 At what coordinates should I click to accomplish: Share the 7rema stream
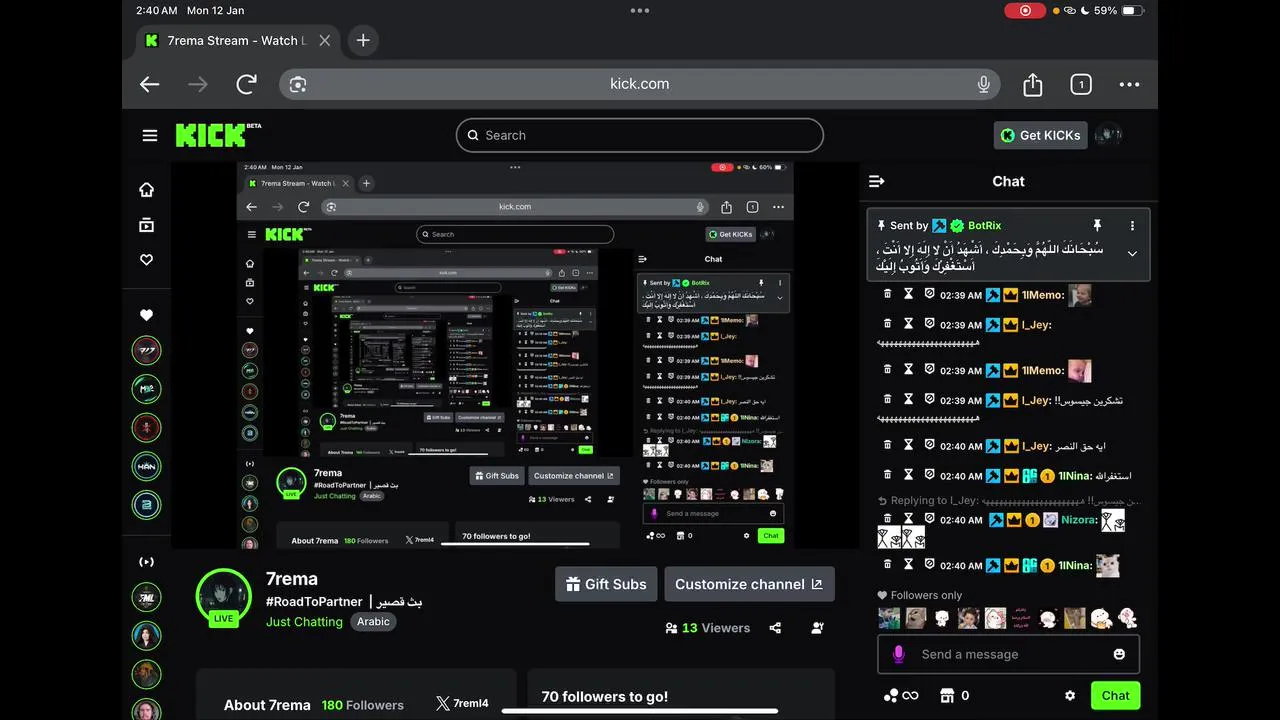775,628
